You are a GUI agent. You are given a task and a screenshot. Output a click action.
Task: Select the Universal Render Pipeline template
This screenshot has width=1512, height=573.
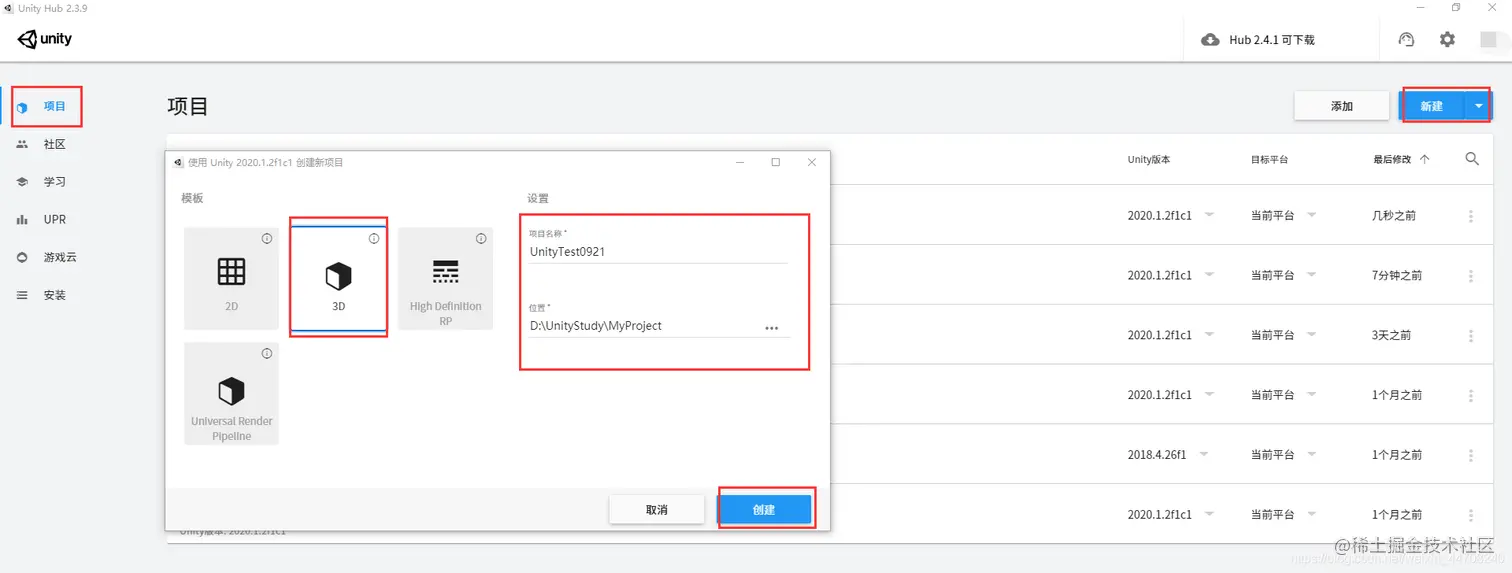(x=231, y=393)
